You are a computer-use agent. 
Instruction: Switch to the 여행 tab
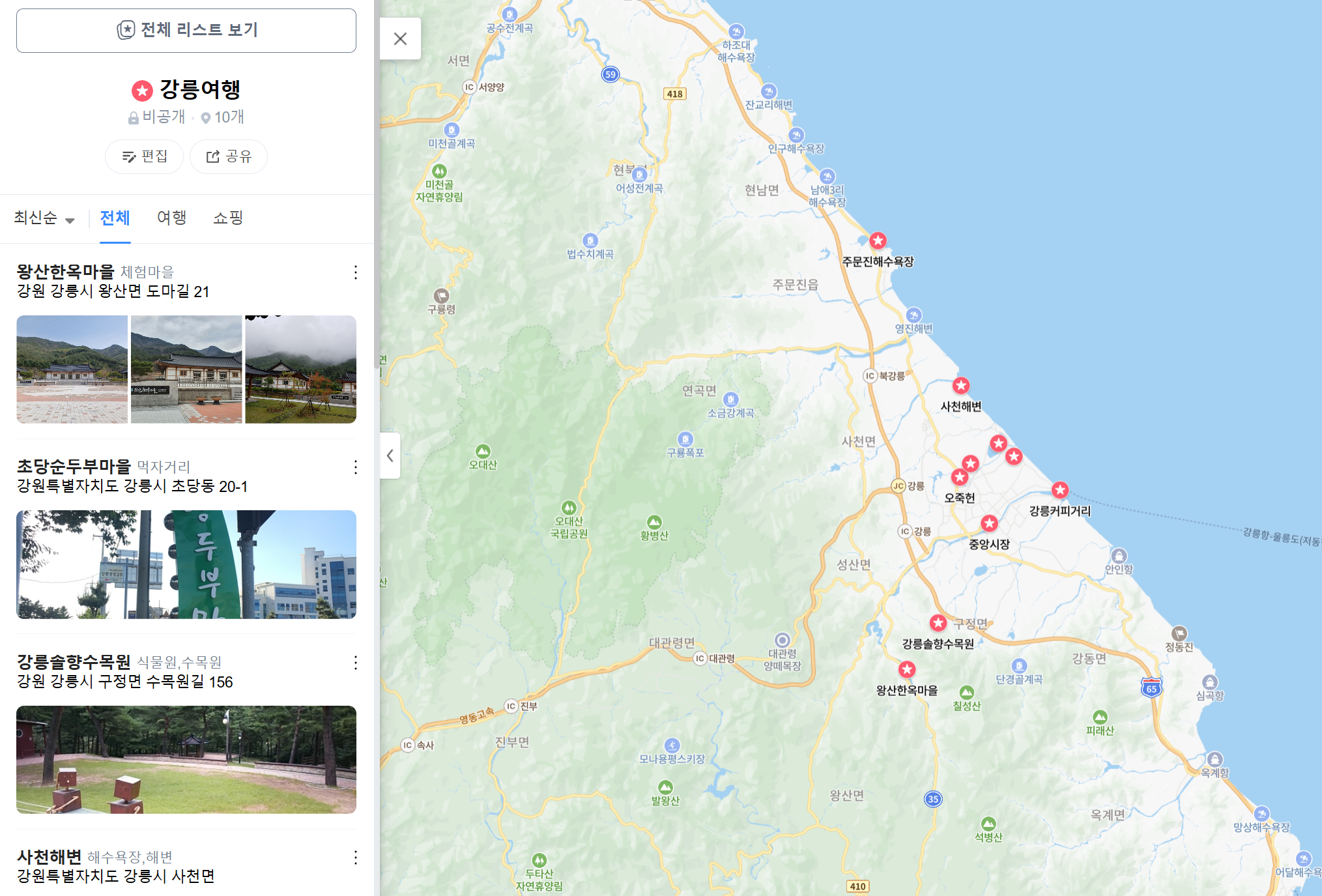pos(172,218)
